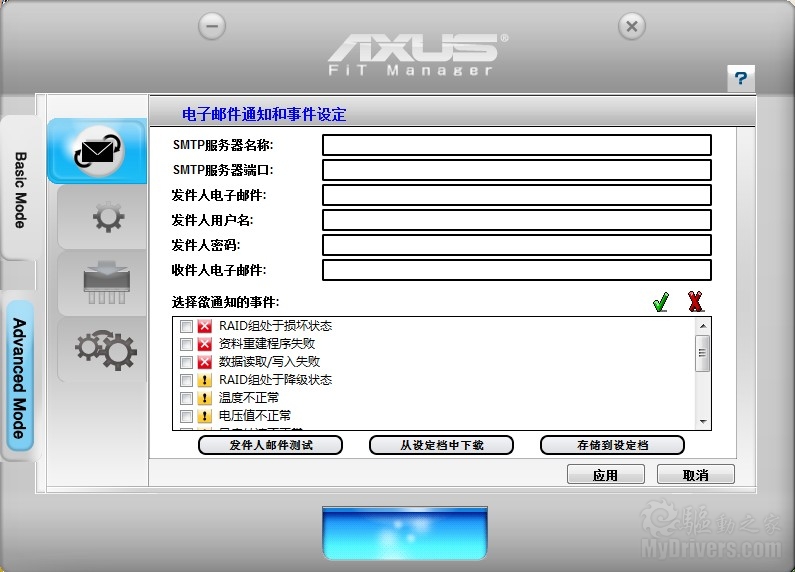Viewport: 795px width, 572px height.
Task: Open the email notification settings icon
Action: coord(96,151)
